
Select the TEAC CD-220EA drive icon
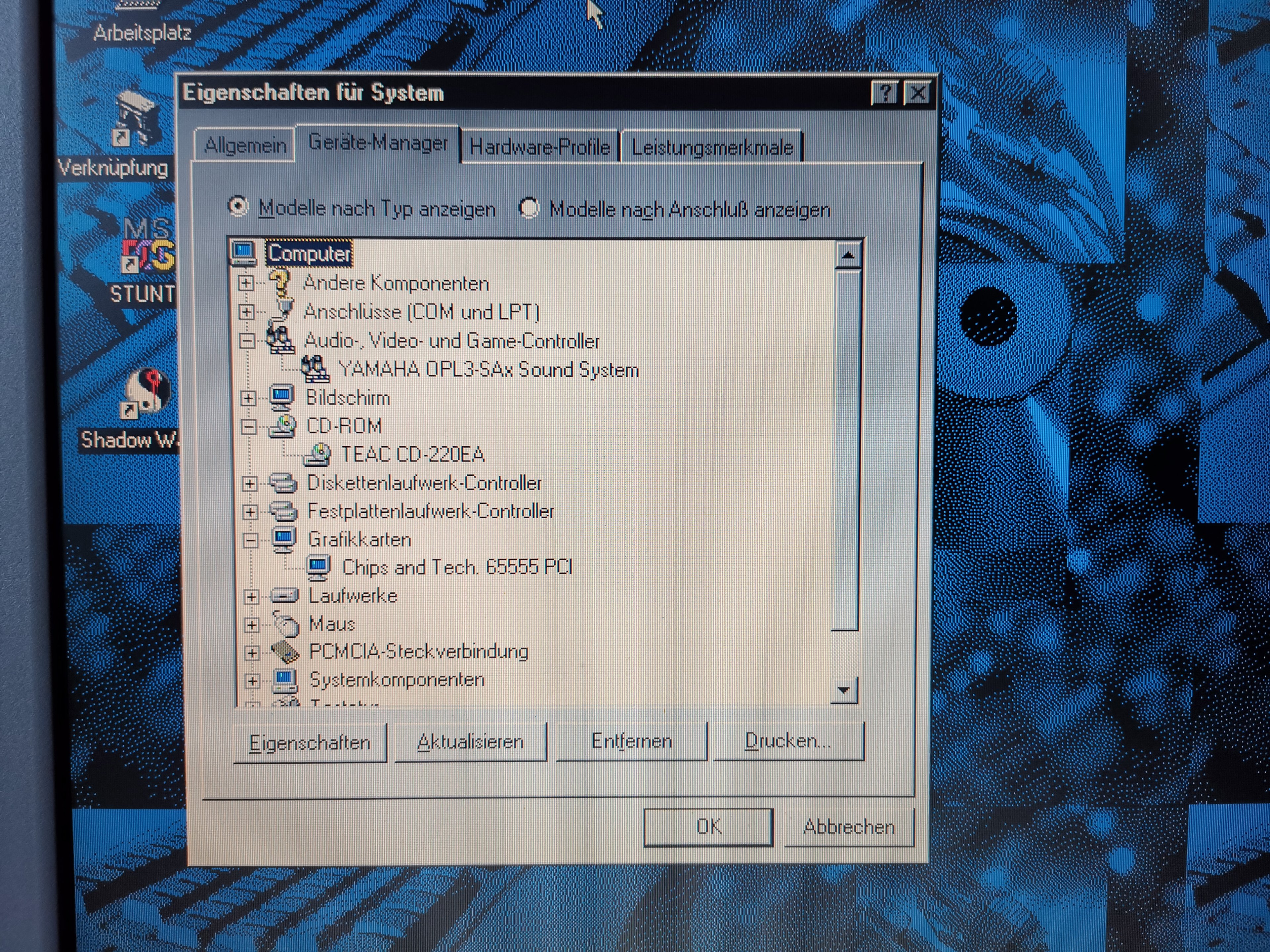point(317,455)
